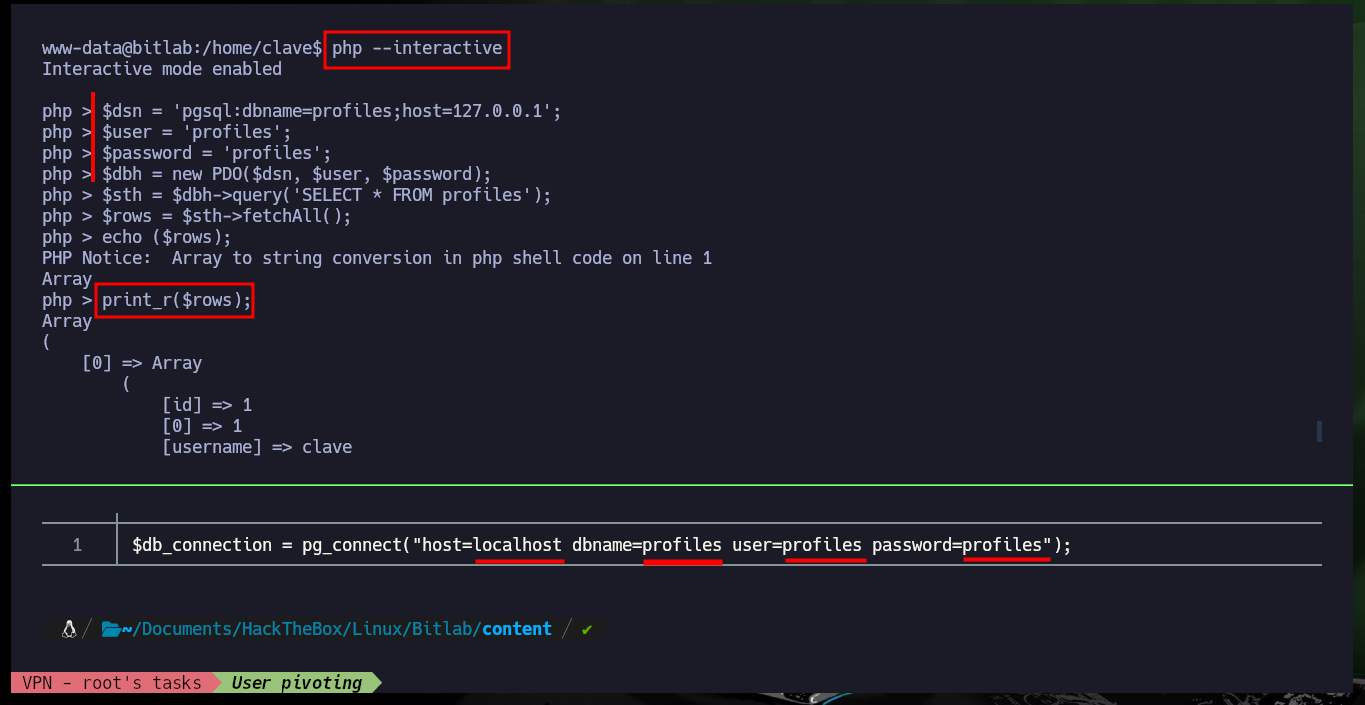Click the boxed 'print_r($rows);' command
The image size is (1365, 705).
click(x=175, y=300)
